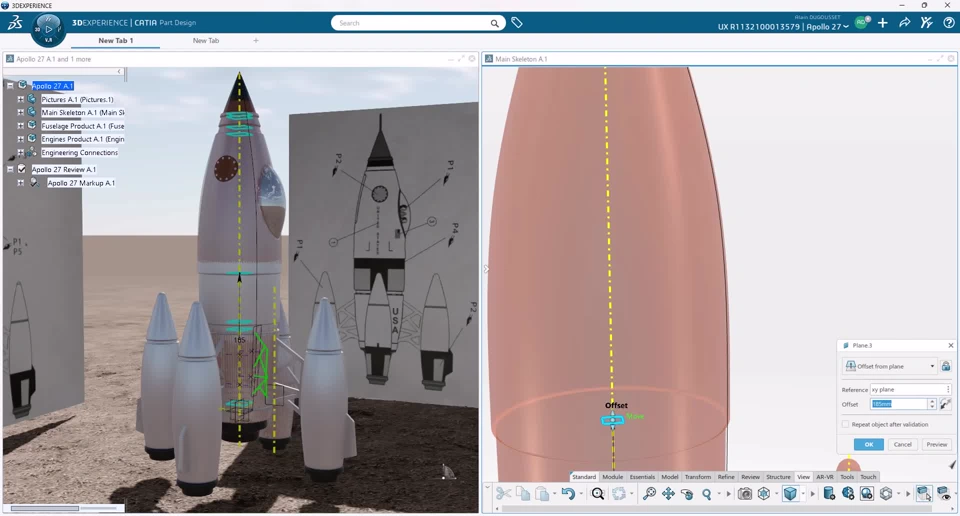Open the Tools toolbar tab
This screenshot has height=516, width=960.
click(847, 477)
